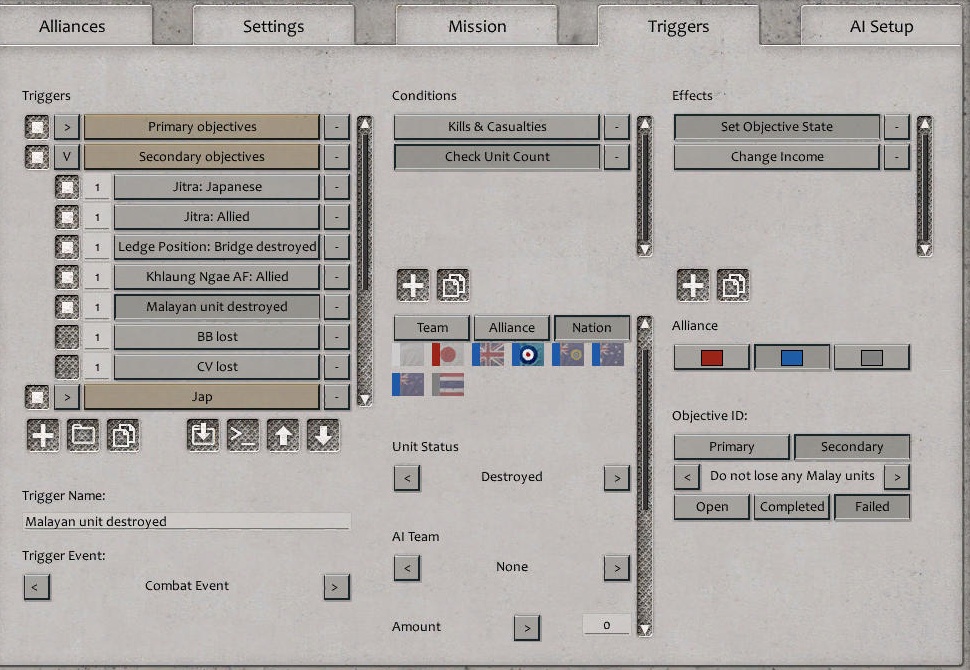The width and height of the screenshot is (970, 670).
Task: Click the Trigger Name text field
Action: [187, 522]
